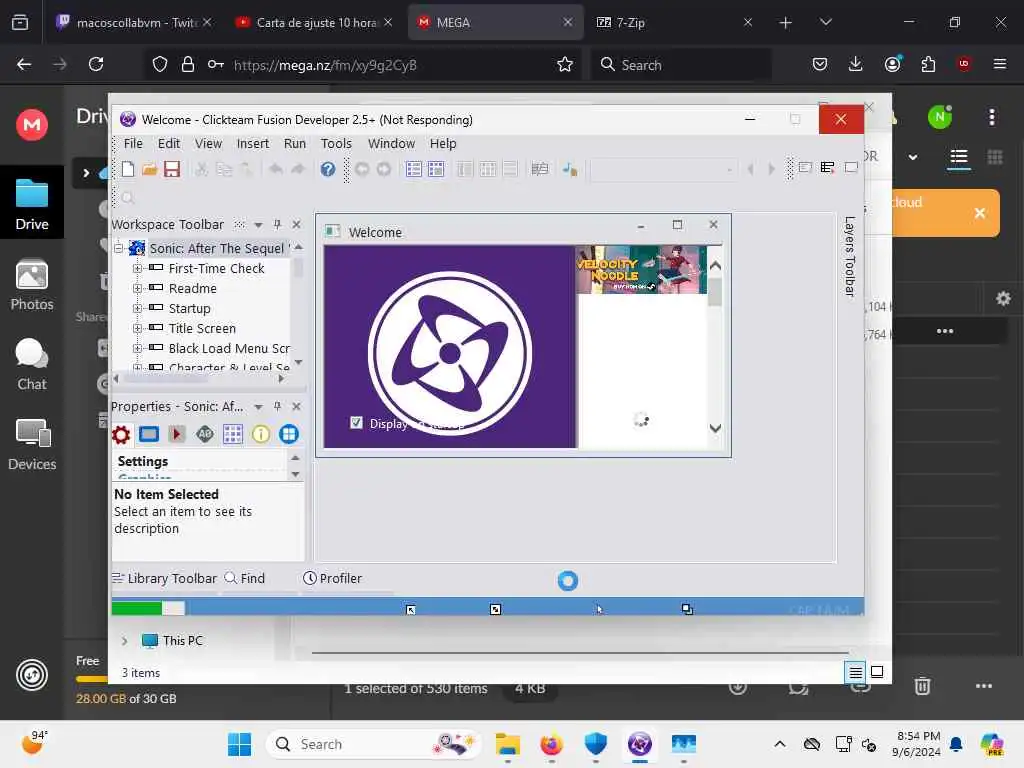Expand the Title Screen frame node
1024x768 pixels.
137,328
